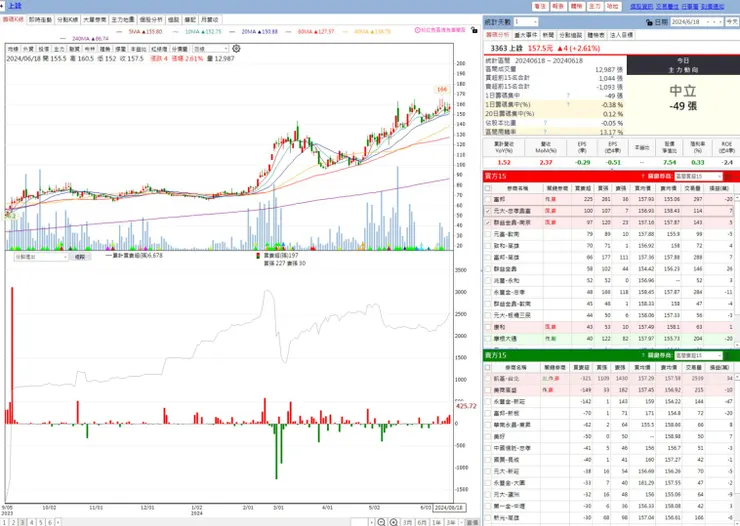Screen dimensions: 740x526
Task: Switch to the 分點K線 tab
Action: (x=67, y=20)
